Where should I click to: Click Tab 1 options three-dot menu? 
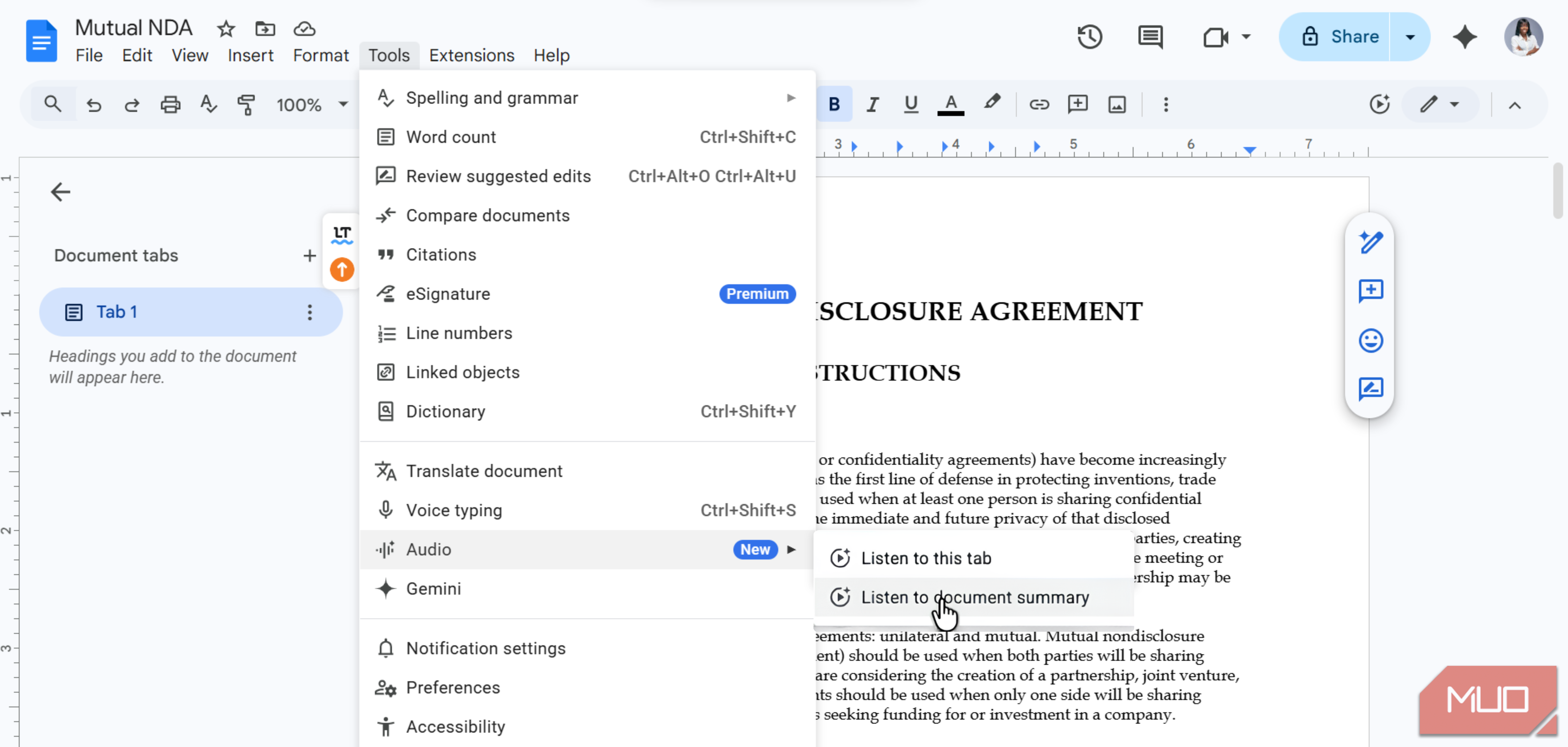coord(310,312)
